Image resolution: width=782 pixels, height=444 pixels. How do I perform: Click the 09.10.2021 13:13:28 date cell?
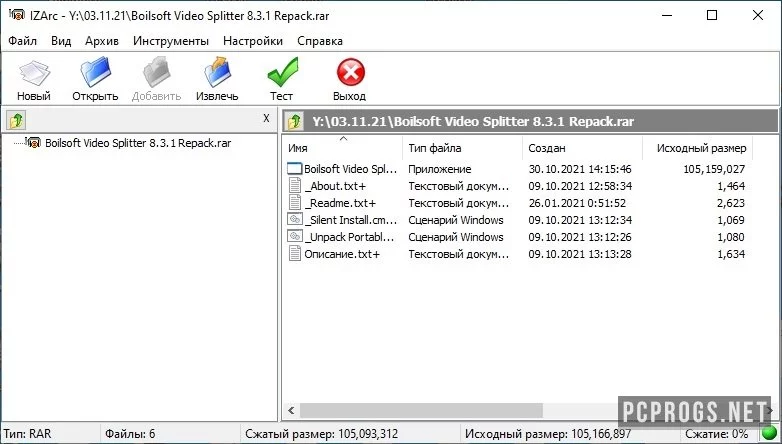click(580, 254)
